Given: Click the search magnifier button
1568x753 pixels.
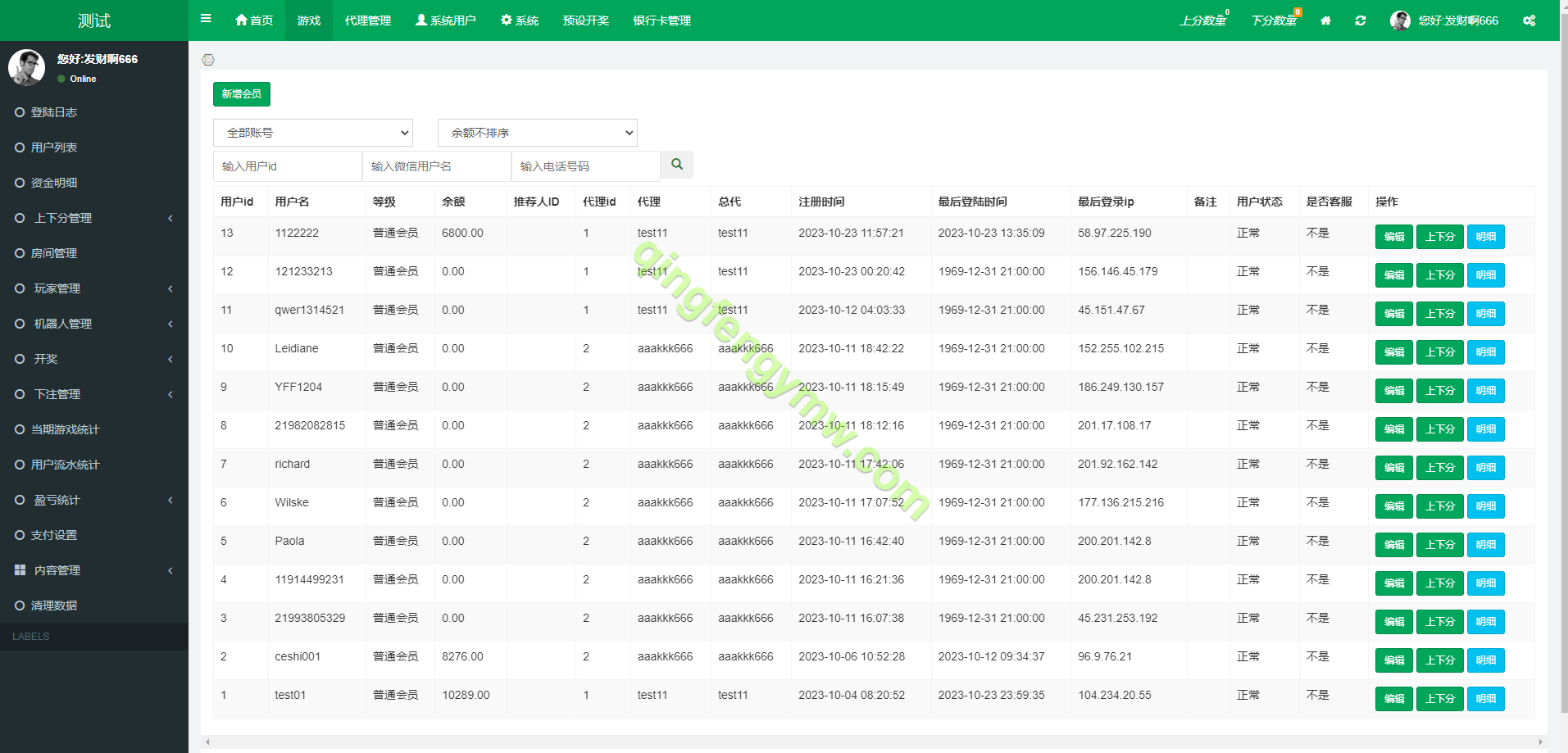Looking at the screenshot, I should [x=677, y=165].
